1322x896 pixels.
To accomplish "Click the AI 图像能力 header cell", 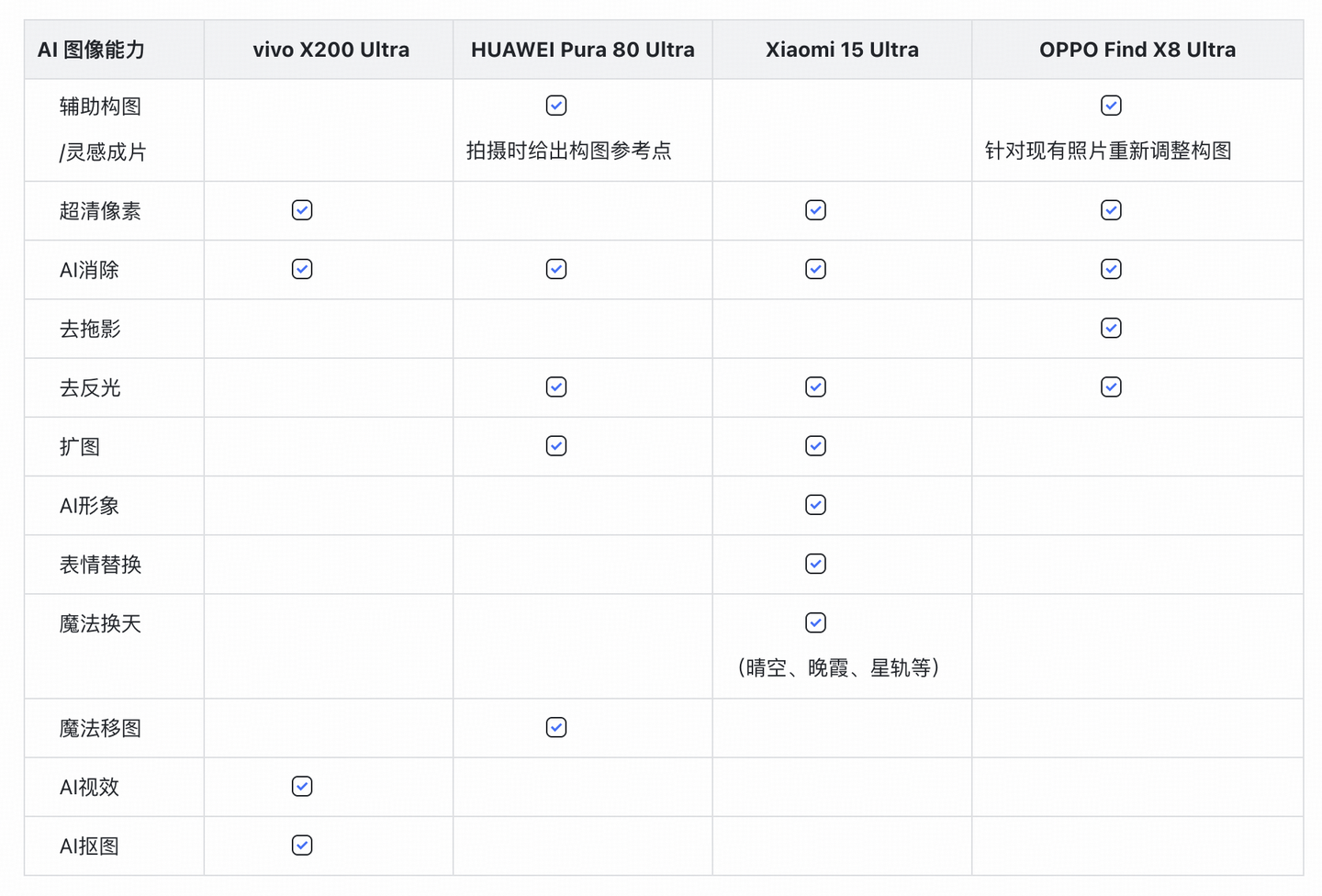I will 91,50.
